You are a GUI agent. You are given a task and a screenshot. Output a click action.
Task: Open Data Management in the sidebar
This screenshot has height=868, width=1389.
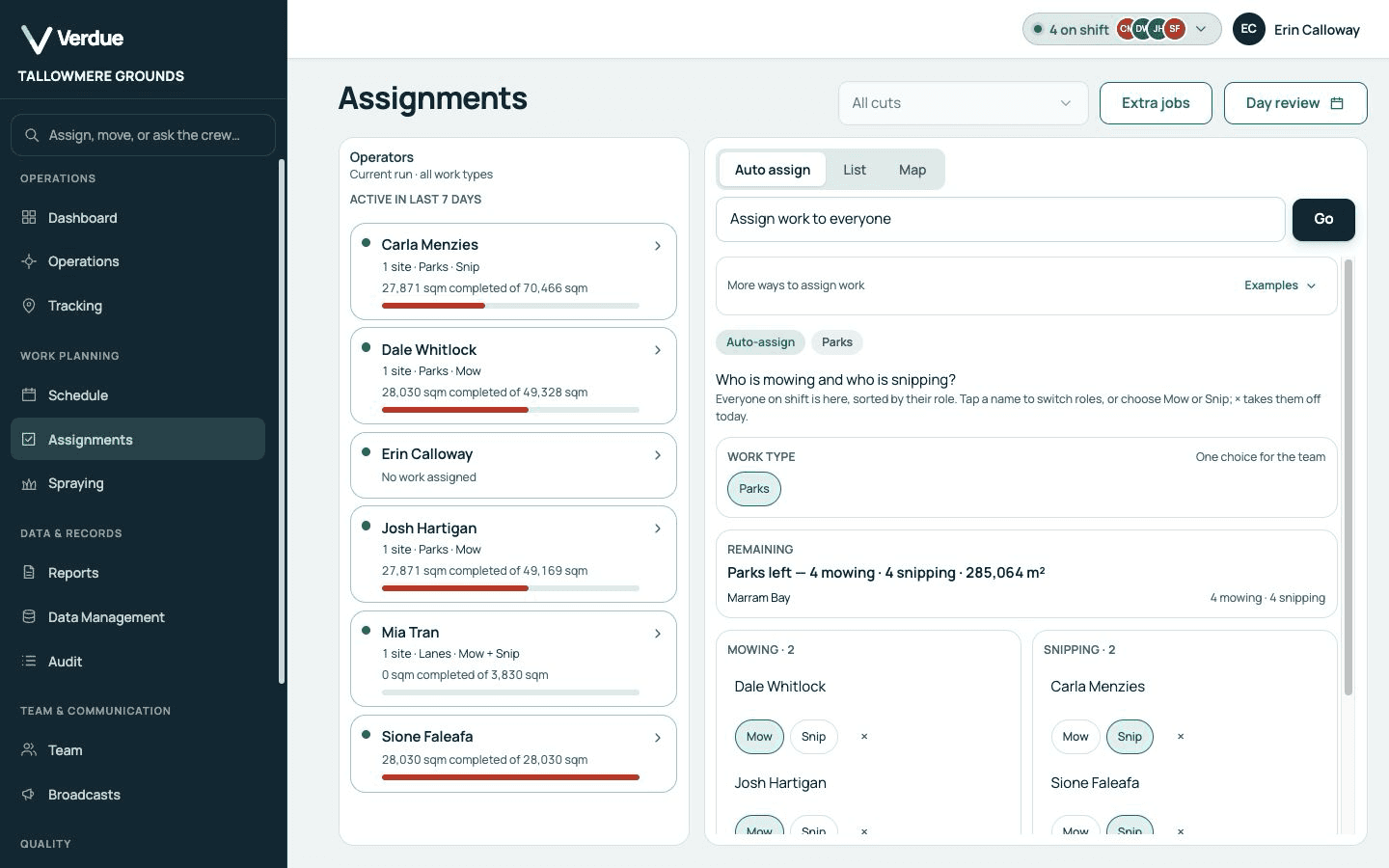tap(138, 617)
